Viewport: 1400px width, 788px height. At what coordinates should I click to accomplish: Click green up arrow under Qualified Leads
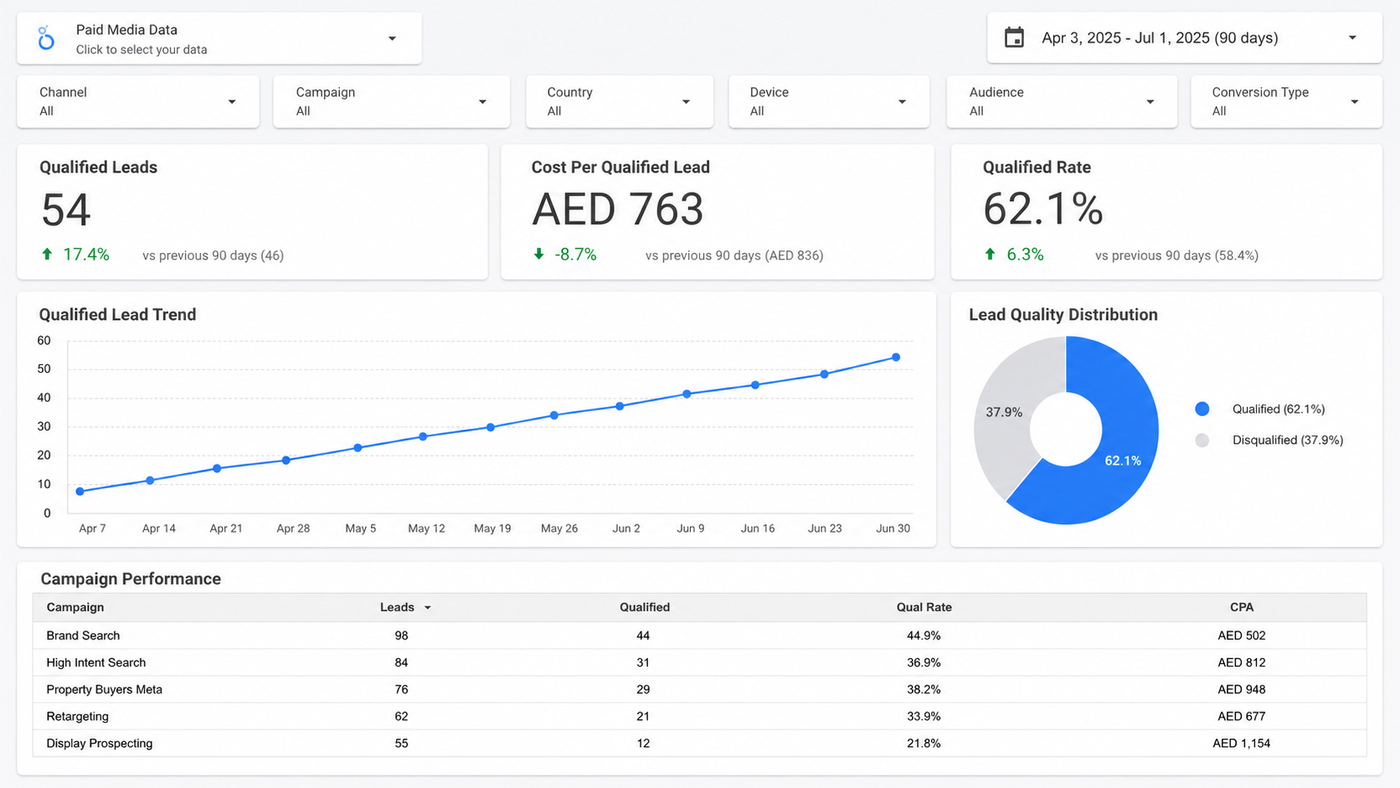pyautogui.click(x=46, y=255)
